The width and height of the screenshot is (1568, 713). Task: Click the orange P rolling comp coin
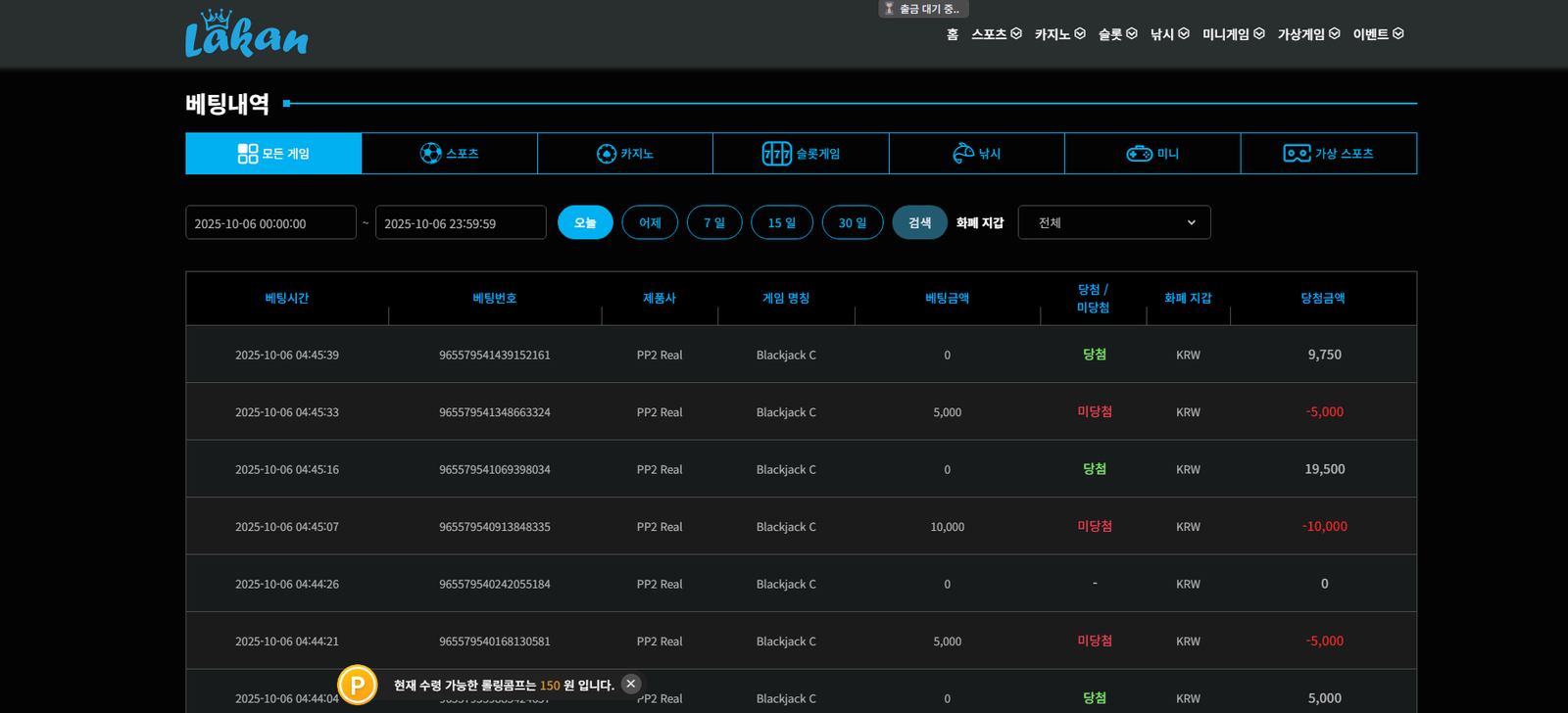tap(358, 685)
